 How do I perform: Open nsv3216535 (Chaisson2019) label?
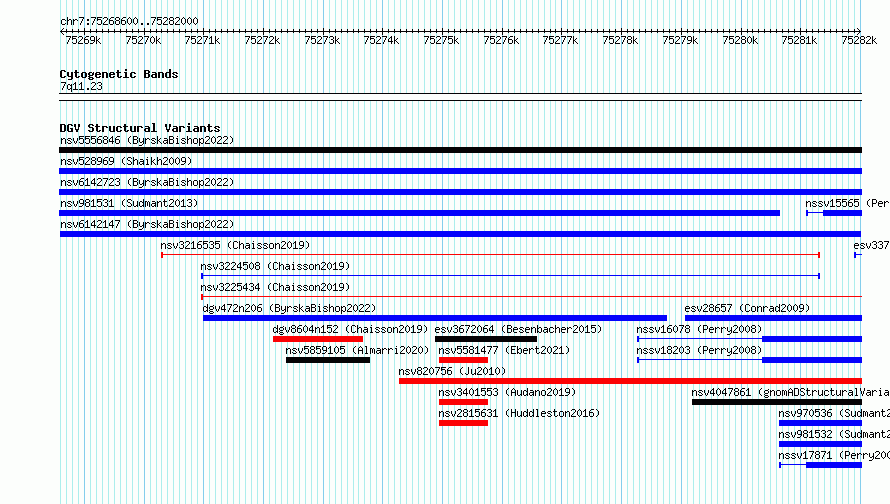(235, 245)
